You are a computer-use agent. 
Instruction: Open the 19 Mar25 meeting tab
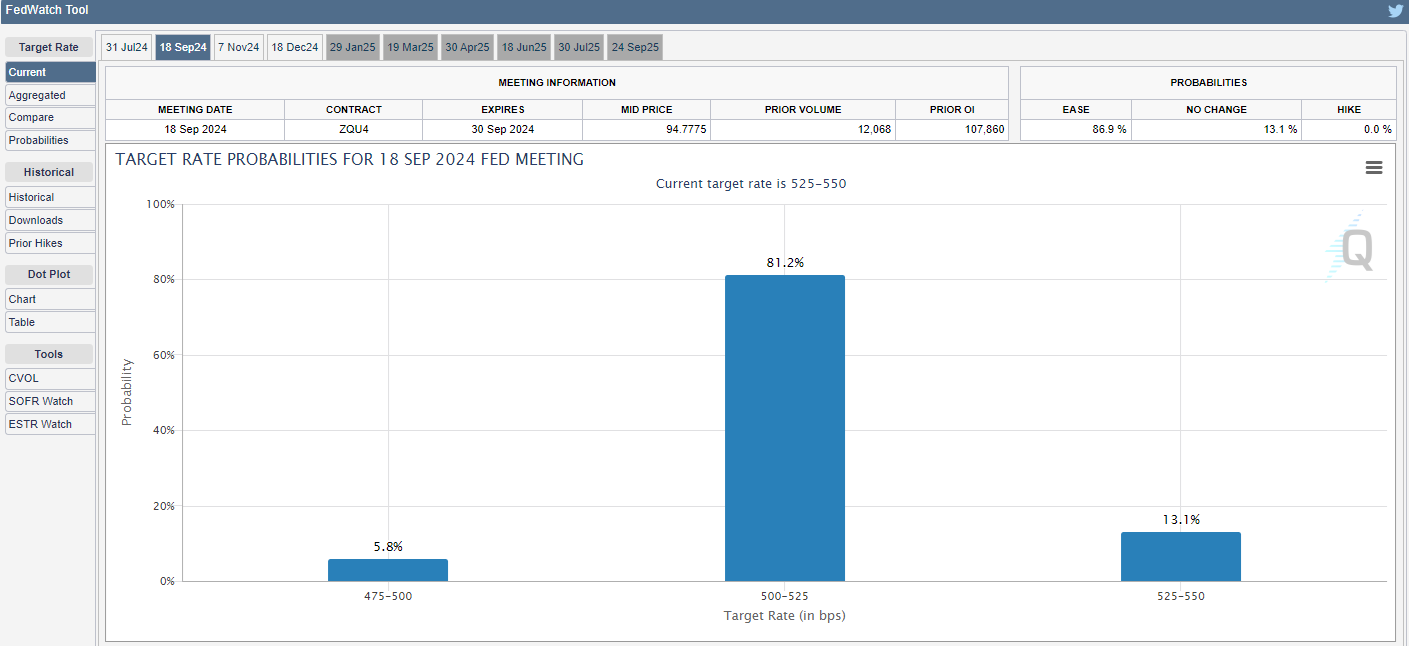pyautogui.click(x=410, y=47)
